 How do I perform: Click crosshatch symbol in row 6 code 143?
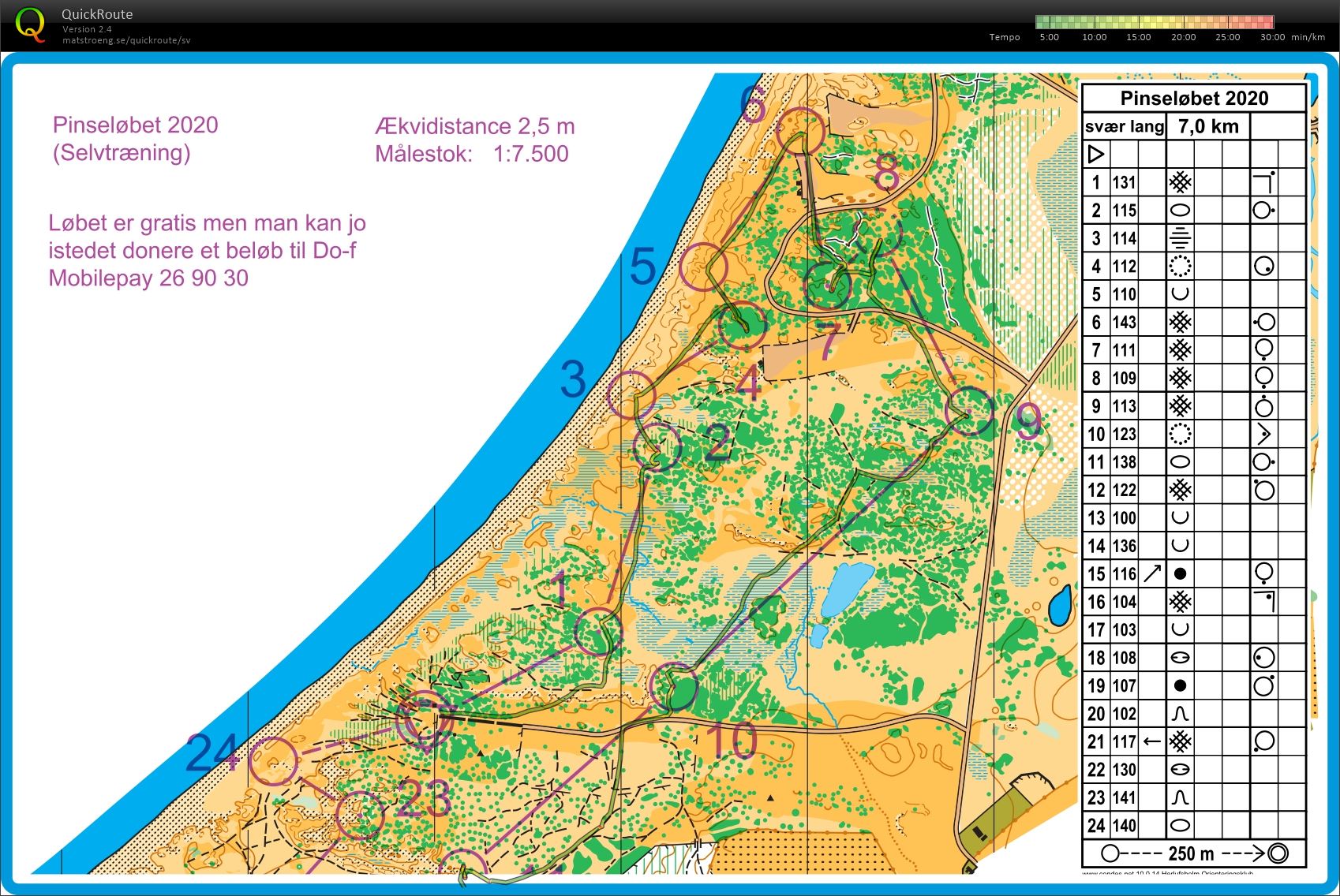point(1180,322)
